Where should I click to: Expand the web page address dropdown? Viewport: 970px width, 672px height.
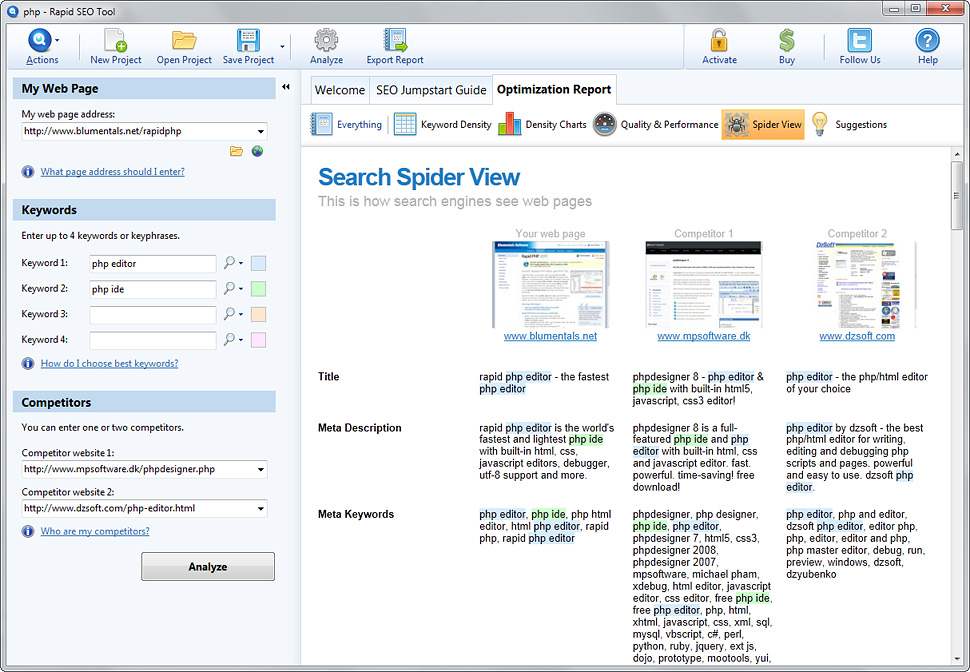point(261,131)
